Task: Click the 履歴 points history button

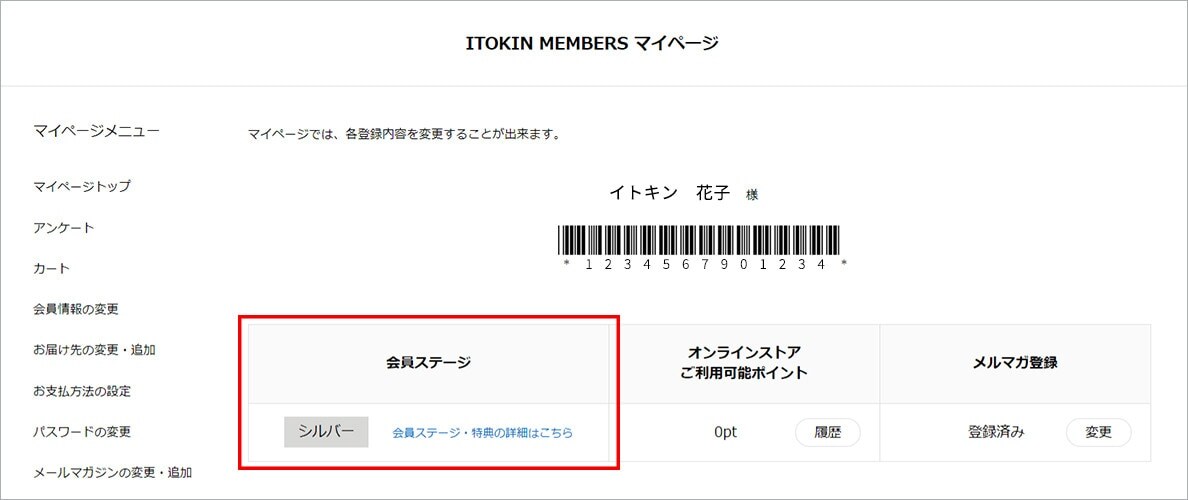Action: coord(827,433)
